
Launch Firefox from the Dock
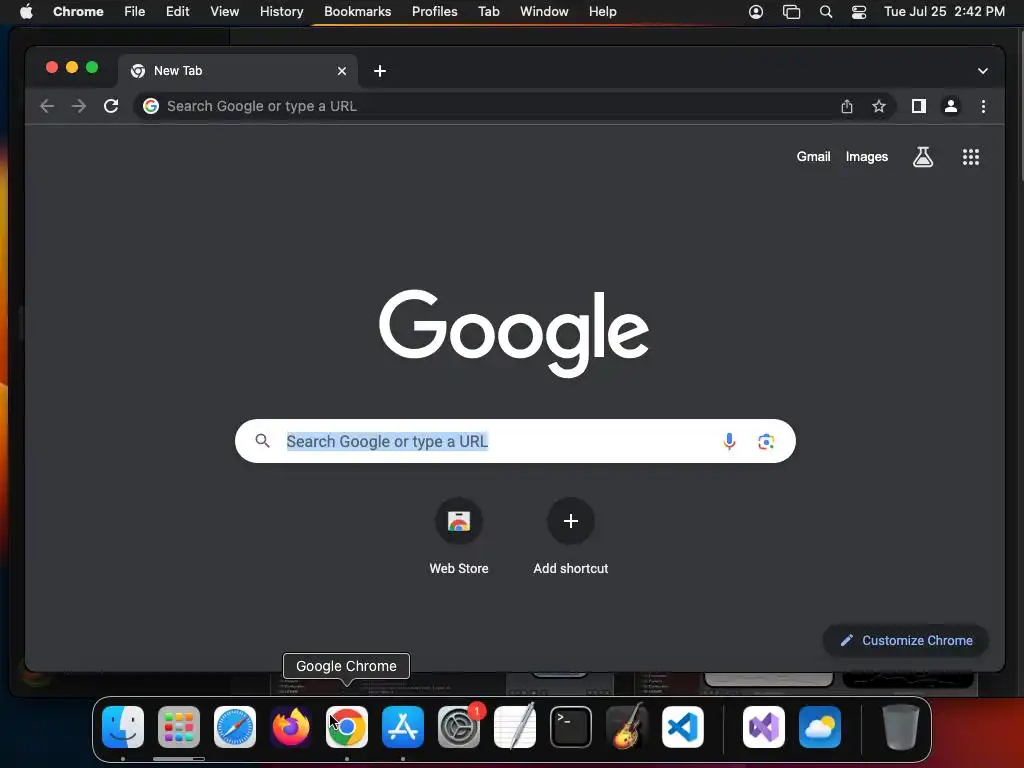[291, 727]
